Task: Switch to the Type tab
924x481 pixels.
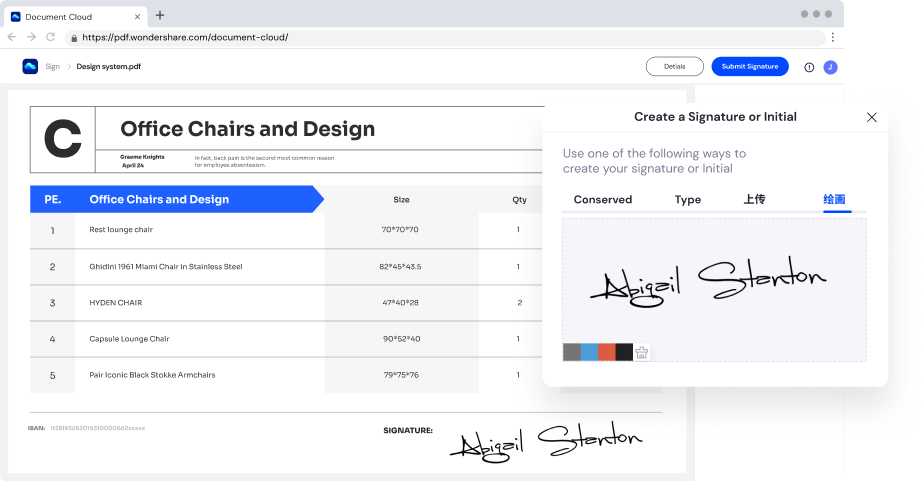Action: coord(688,200)
